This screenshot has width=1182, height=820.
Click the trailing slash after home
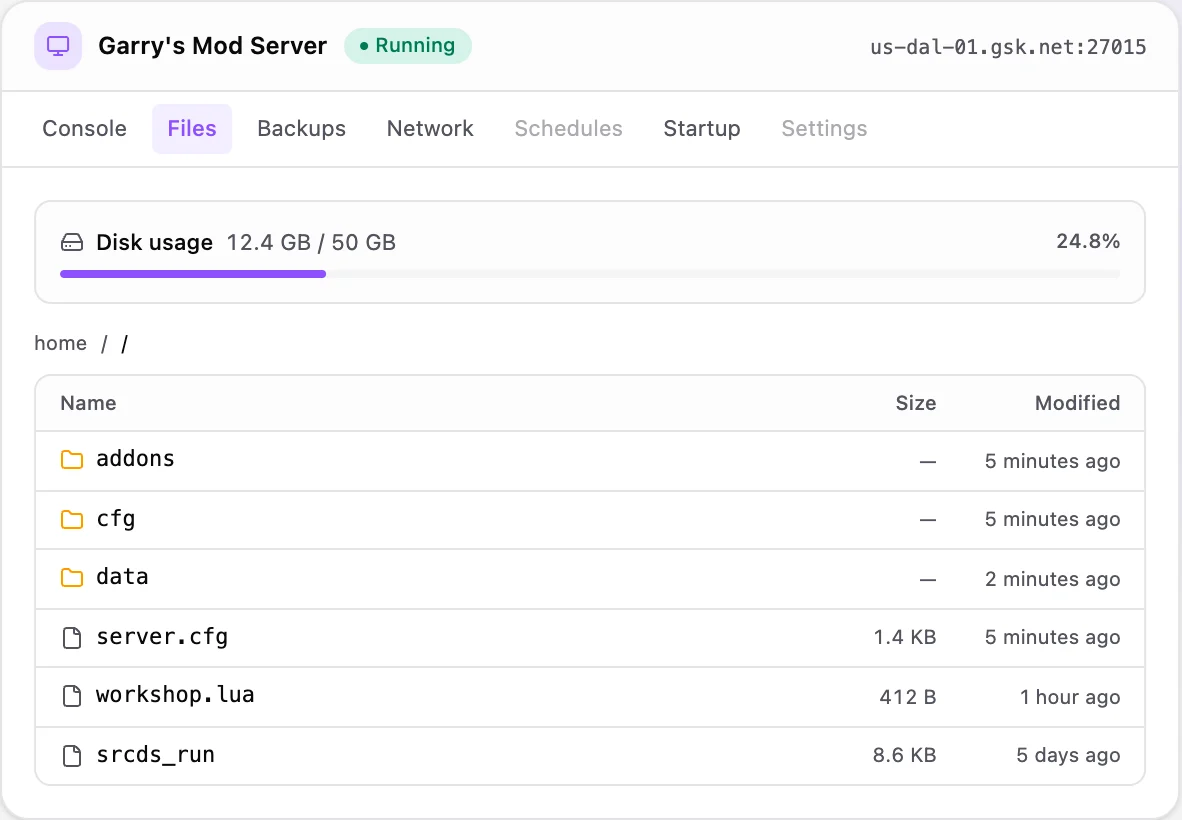pyautogui.click(x=124, y=344)
